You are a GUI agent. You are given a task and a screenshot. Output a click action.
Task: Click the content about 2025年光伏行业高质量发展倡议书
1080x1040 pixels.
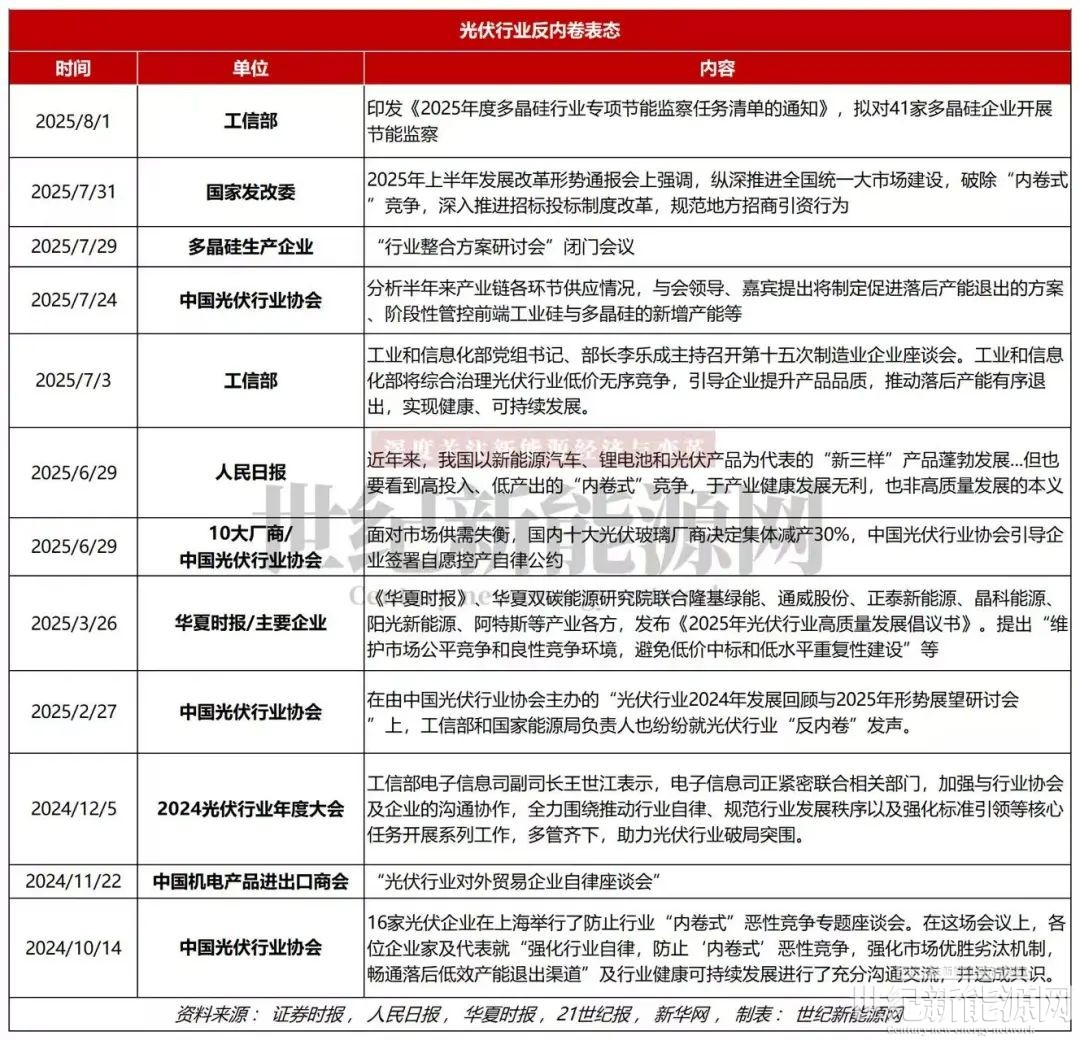717,623
